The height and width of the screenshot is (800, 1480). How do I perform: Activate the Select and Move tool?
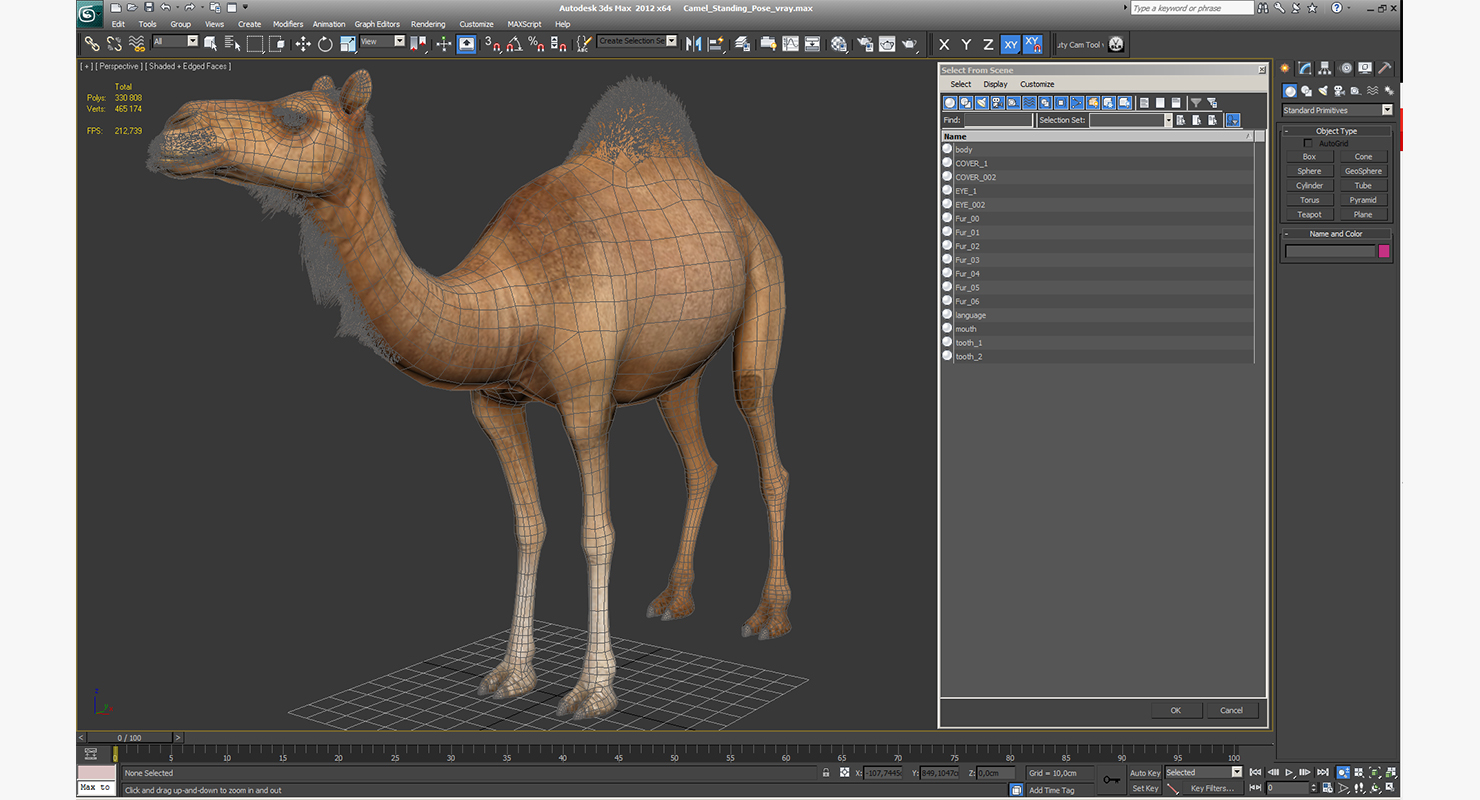click(303, 44)
